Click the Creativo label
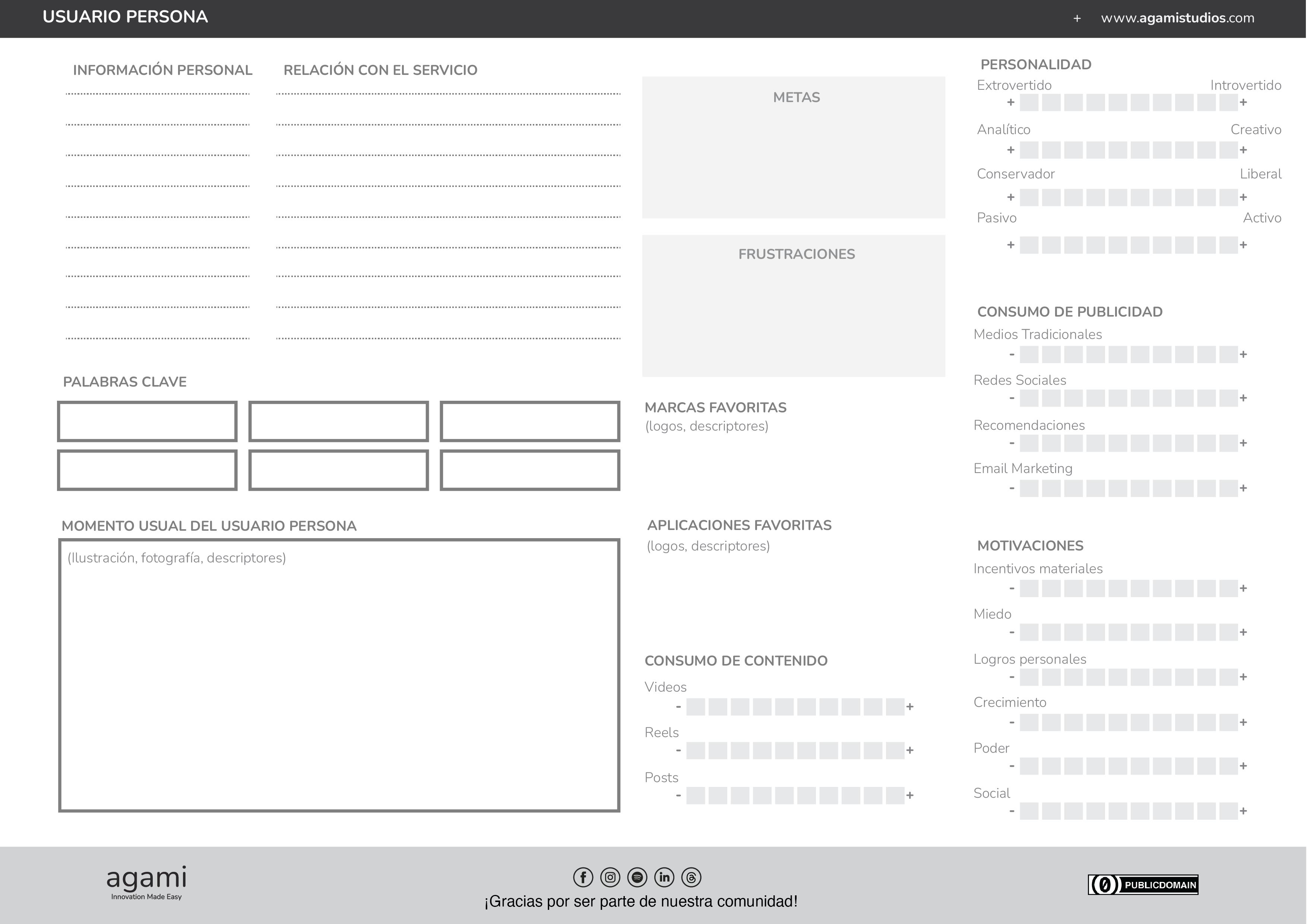 pyautogui.click(x=1256, y=130)
